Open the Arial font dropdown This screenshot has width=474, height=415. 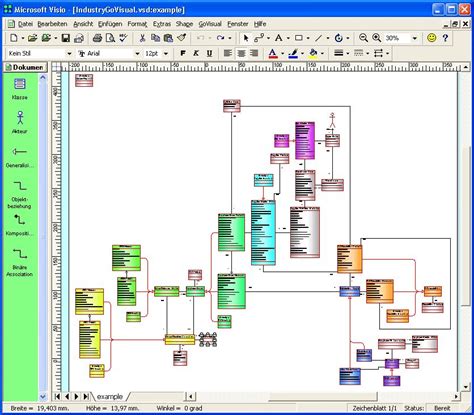(137, 54)
